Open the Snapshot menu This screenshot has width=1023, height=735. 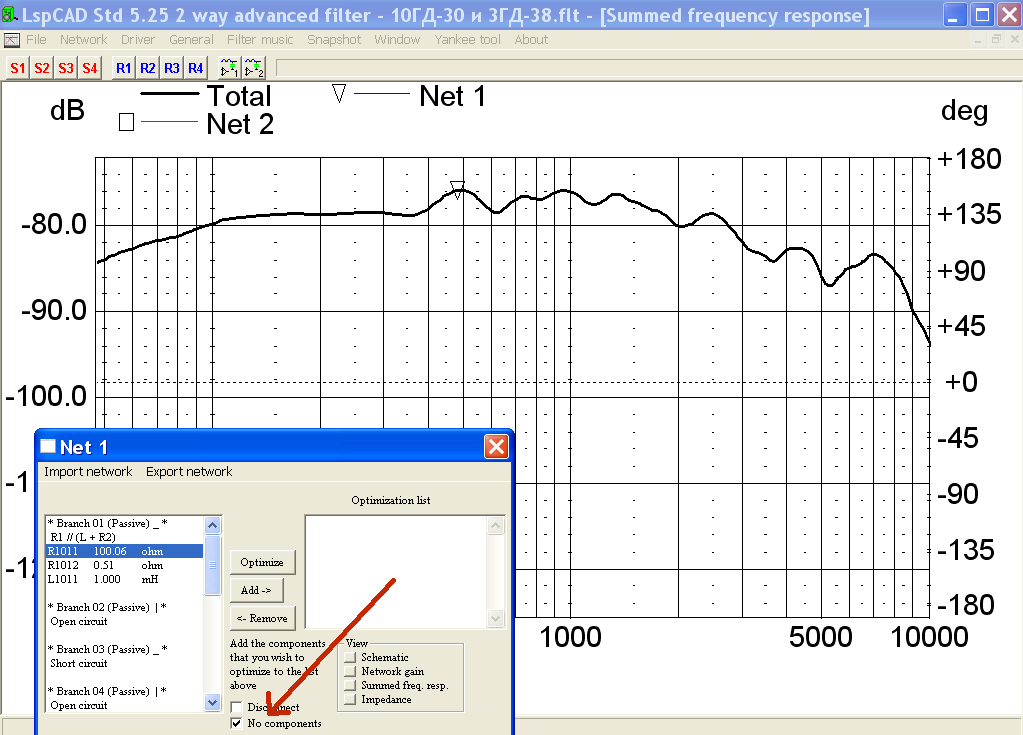(334, 40)
